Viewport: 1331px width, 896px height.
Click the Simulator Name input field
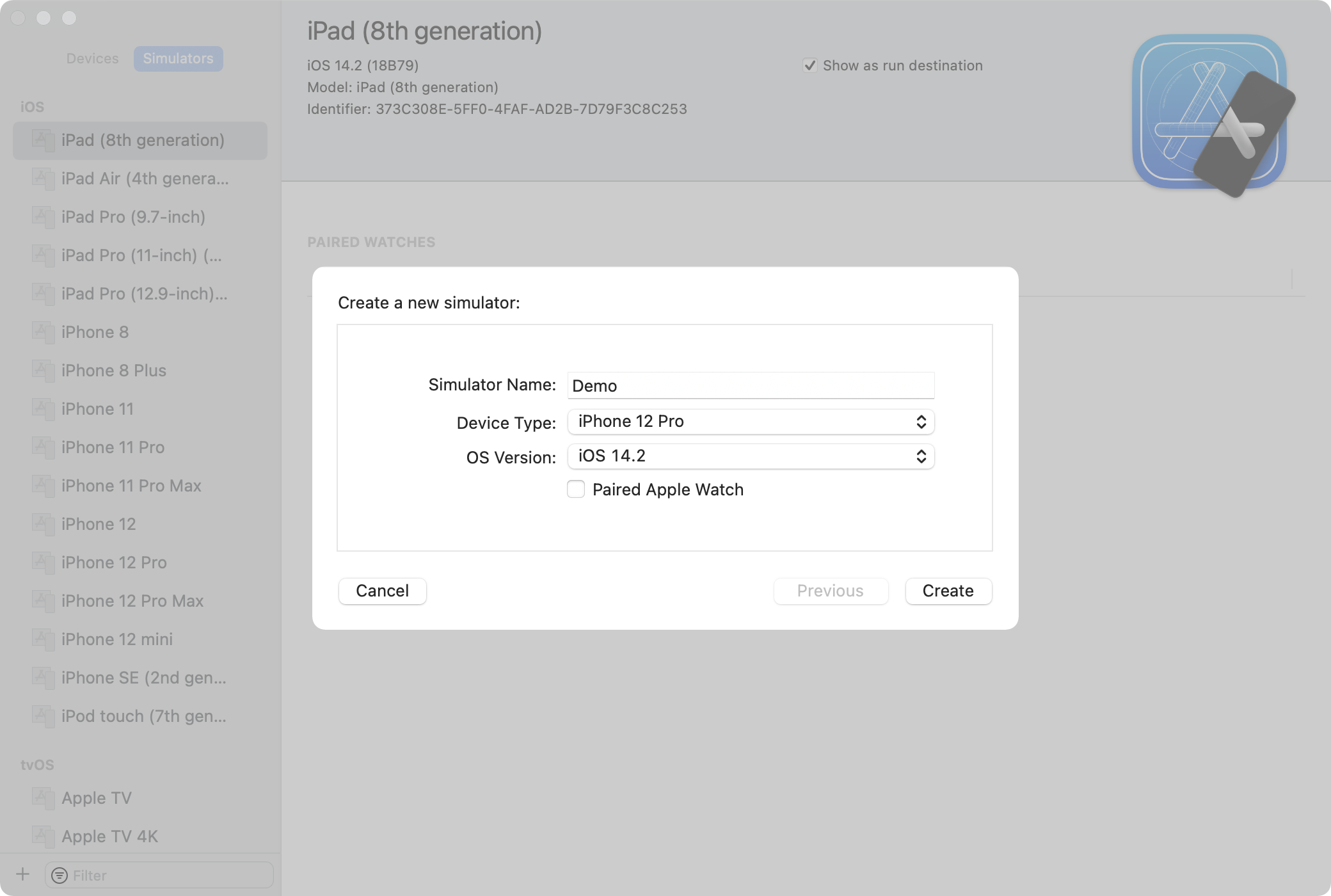[x=750, y=384]
